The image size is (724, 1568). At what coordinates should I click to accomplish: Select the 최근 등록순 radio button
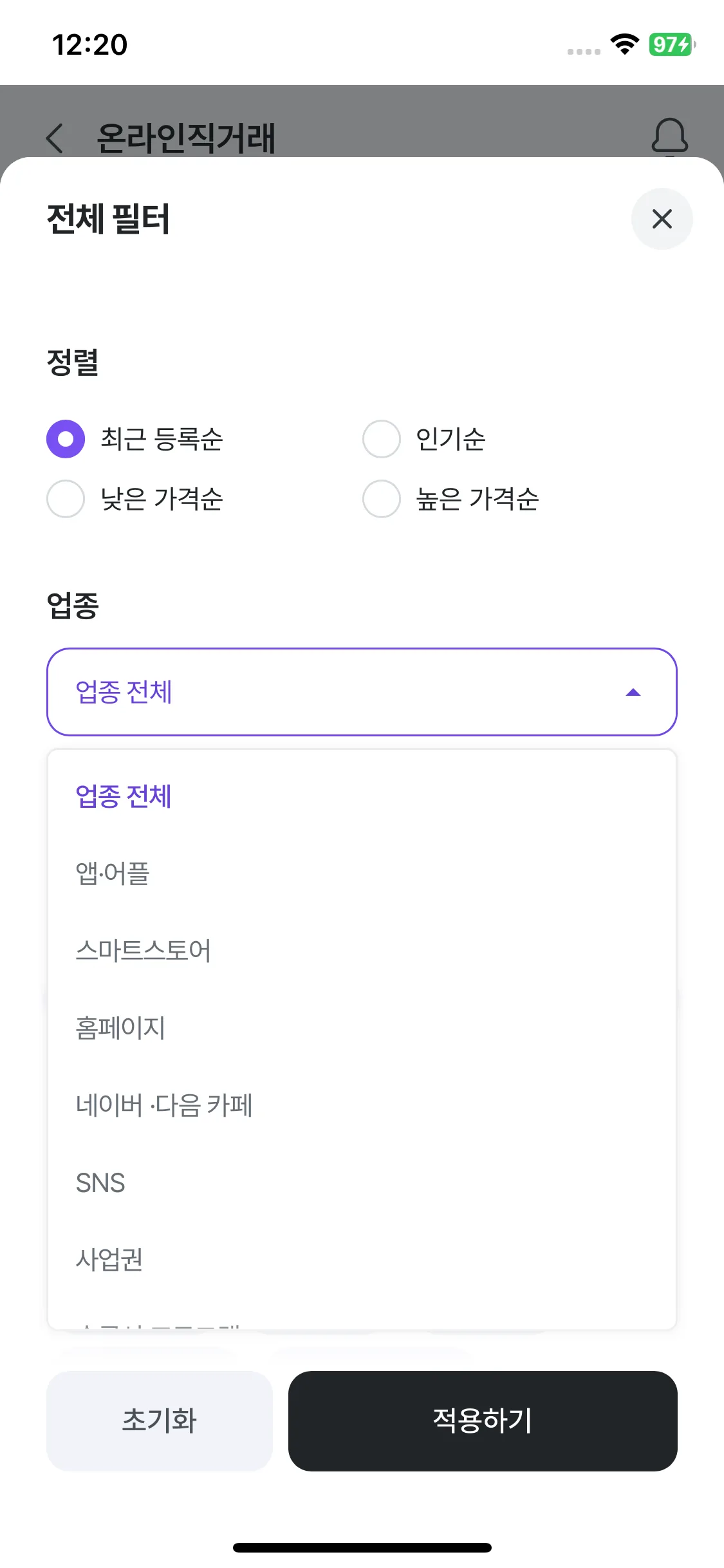(x=66, y=439)
